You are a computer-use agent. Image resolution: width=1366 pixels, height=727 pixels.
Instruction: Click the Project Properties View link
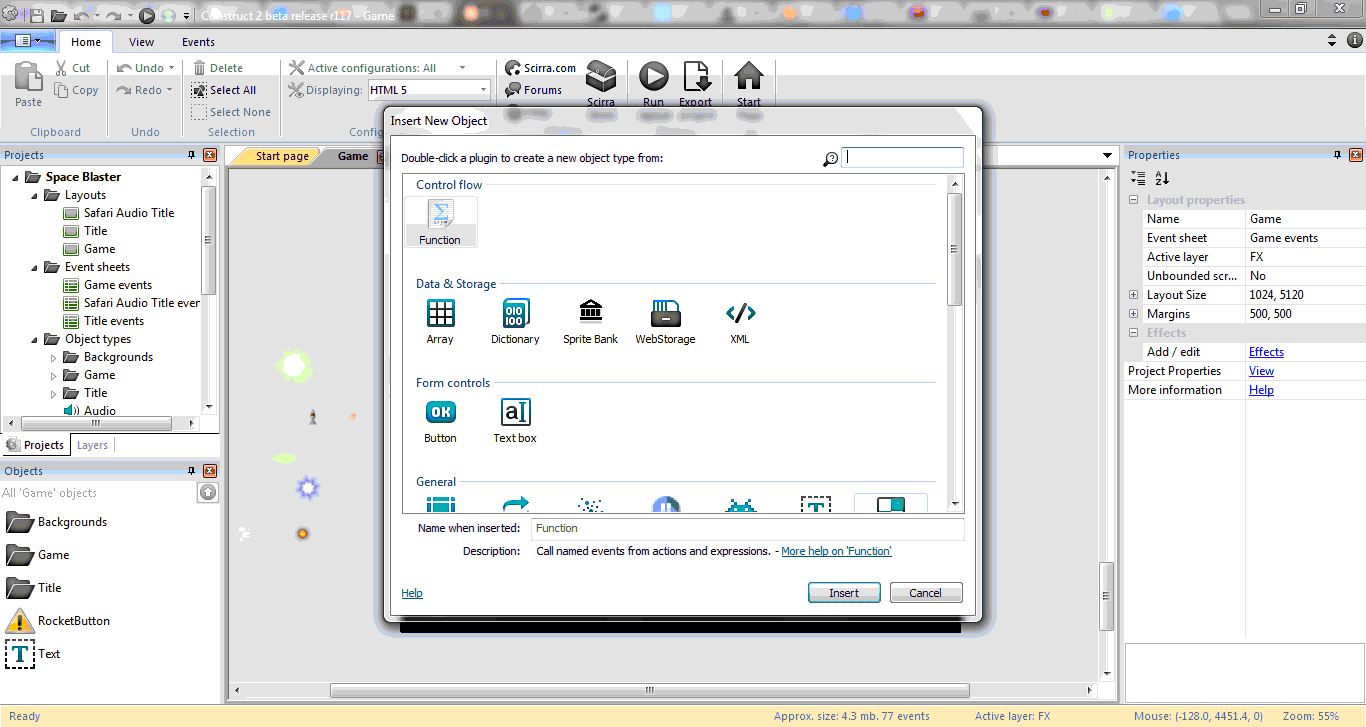[x=1261, y=371]
